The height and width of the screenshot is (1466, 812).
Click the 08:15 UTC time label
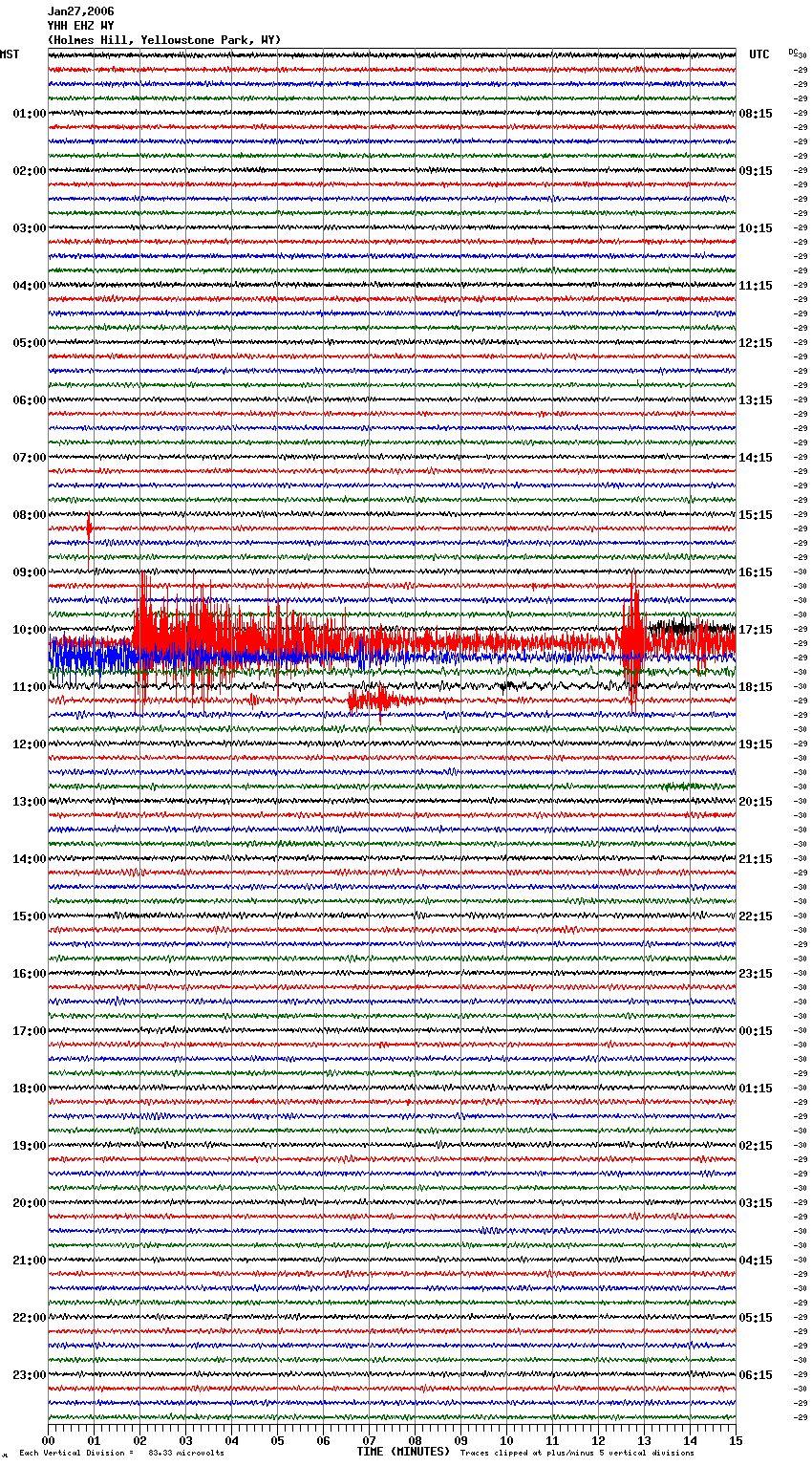click(756, 114)
